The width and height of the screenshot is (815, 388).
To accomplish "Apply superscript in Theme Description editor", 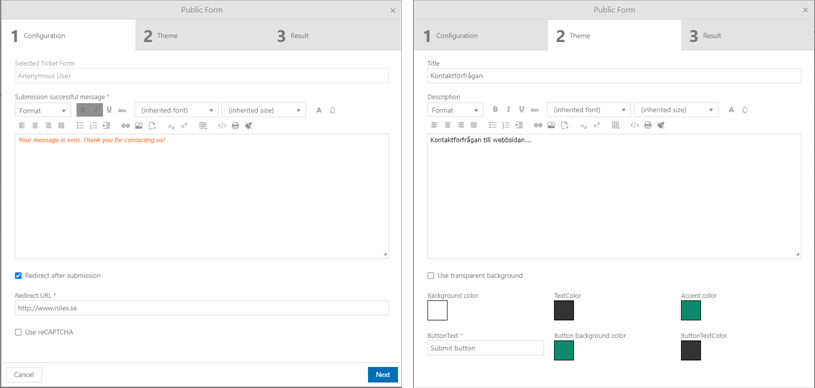I will click(x=596, y=125).
